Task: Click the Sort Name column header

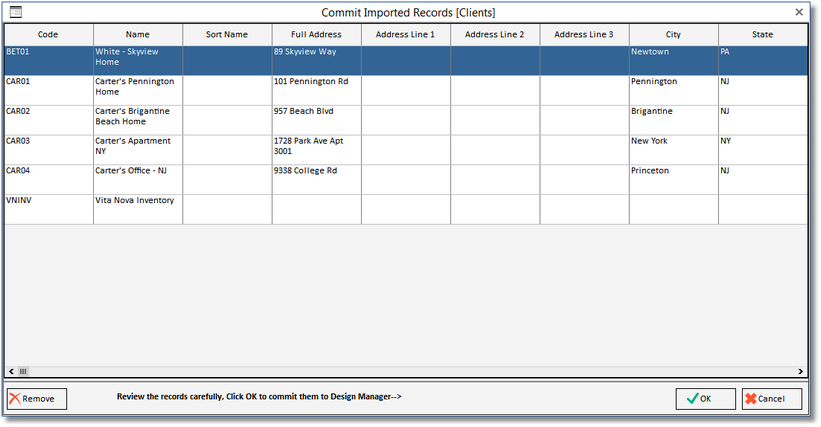Action: (227, 35)
